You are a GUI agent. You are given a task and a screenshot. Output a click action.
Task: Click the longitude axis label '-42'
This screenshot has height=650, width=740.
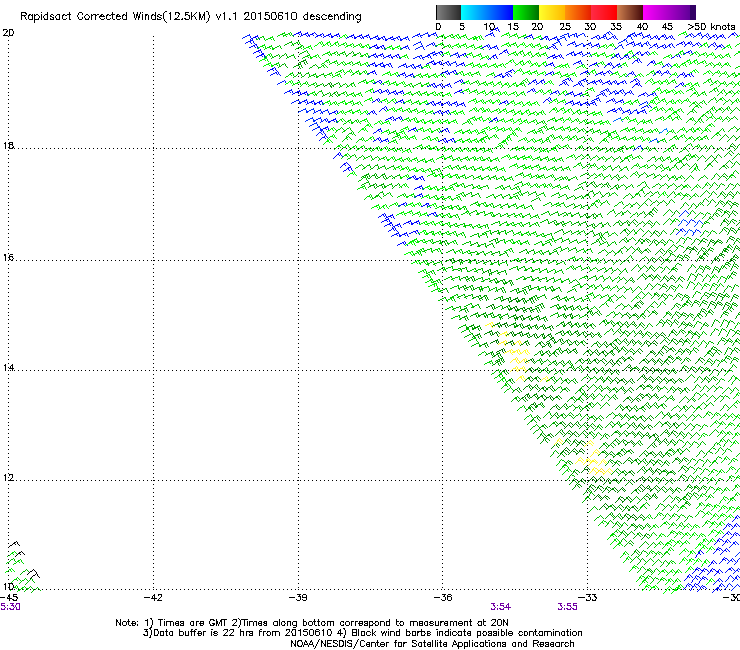coord(153,598)
